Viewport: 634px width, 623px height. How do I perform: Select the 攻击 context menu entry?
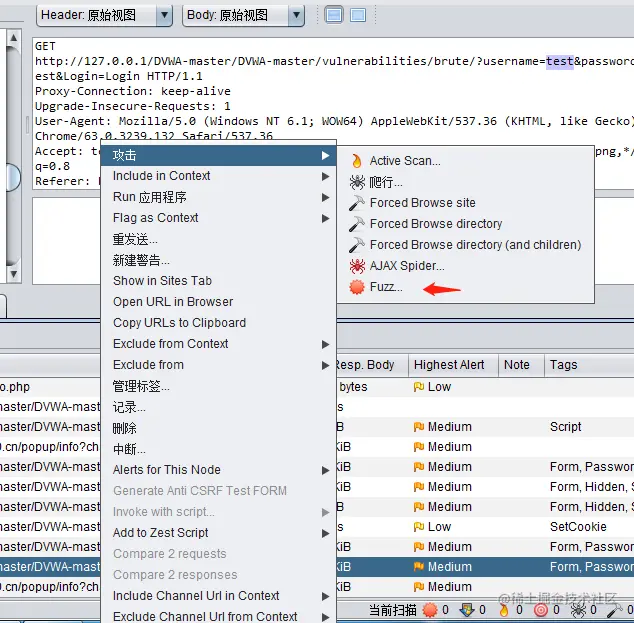pyautogui.click(x=218, y=155)
